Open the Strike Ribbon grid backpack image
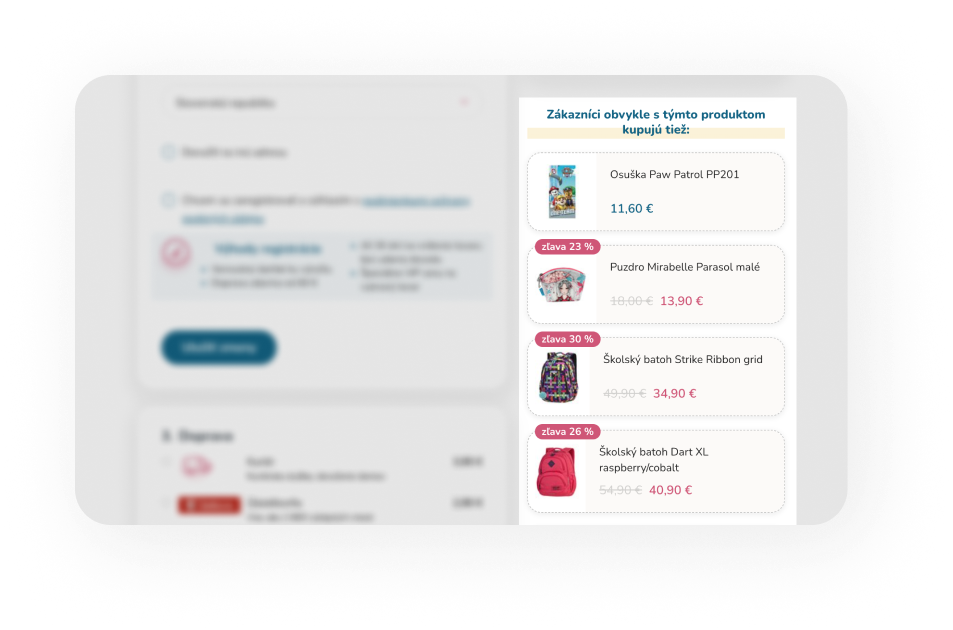Image resolution: width=953 pixels, height=630 pixels. click(x=559, y=377)
